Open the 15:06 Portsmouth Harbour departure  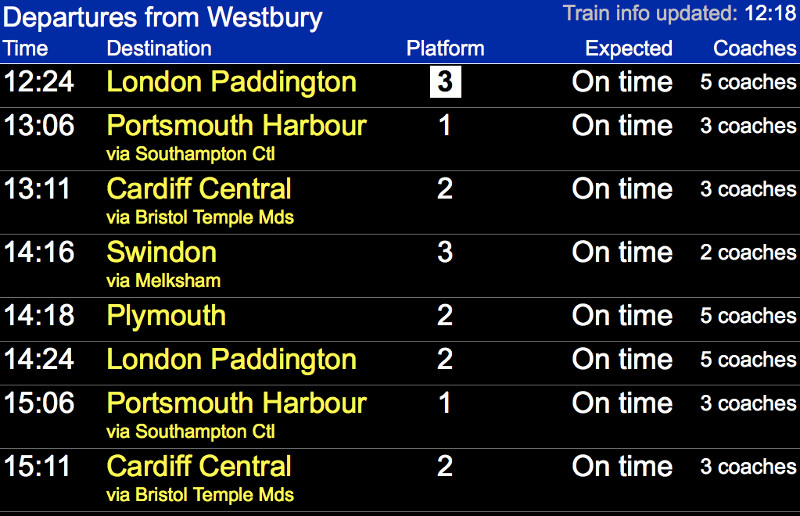click(236, 404)
